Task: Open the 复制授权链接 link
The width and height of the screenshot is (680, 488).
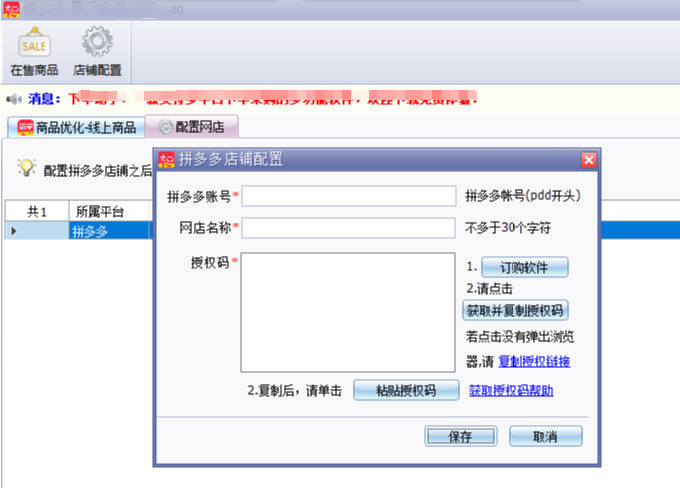Action: (x=534, y=361)
